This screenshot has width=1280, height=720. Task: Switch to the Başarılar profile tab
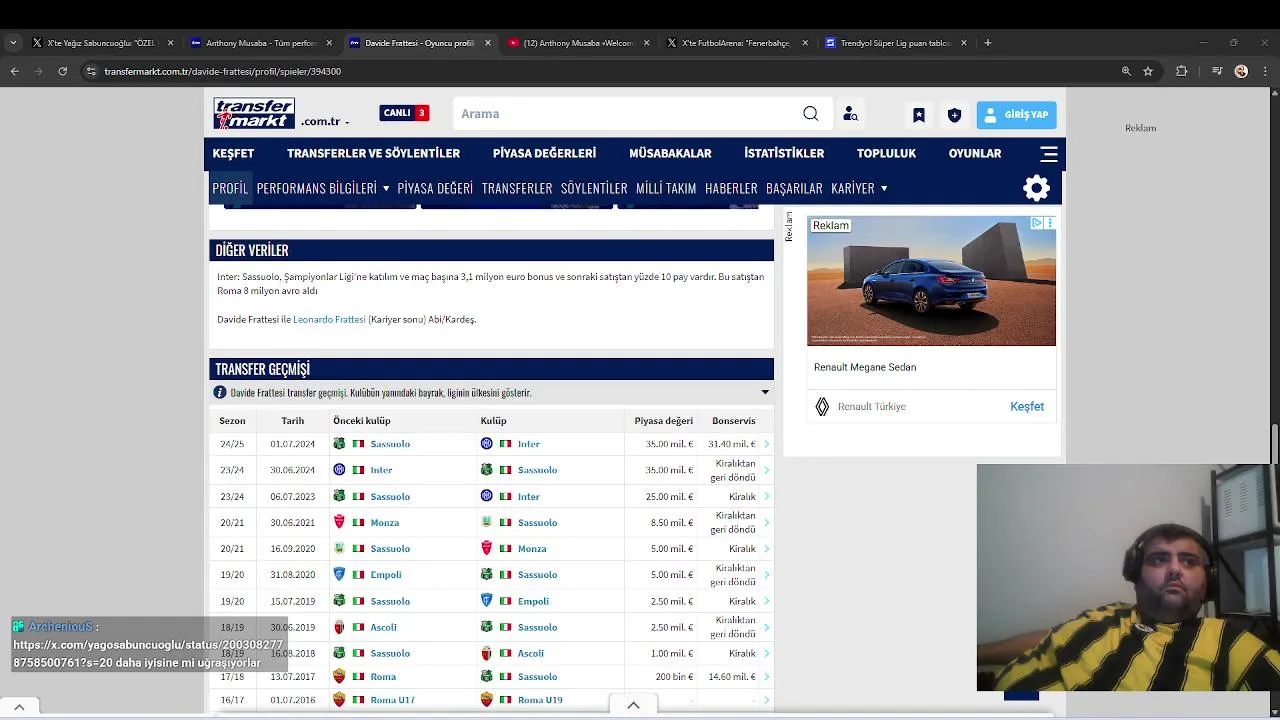click(794, 188)
